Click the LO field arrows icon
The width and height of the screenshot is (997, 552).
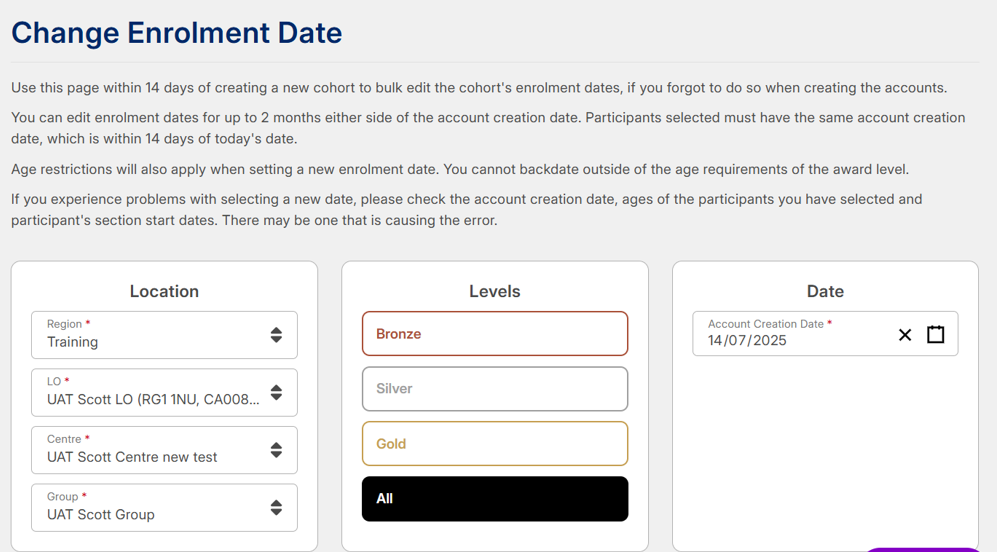pyautogui.click(x=276, y=393)
